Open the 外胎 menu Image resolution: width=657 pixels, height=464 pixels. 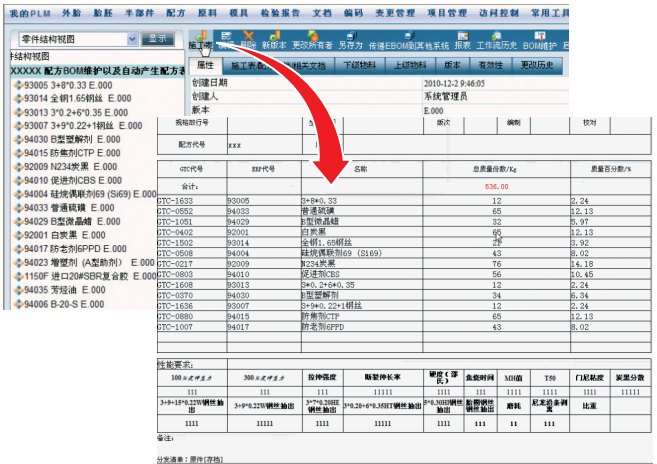click(72, 13)
